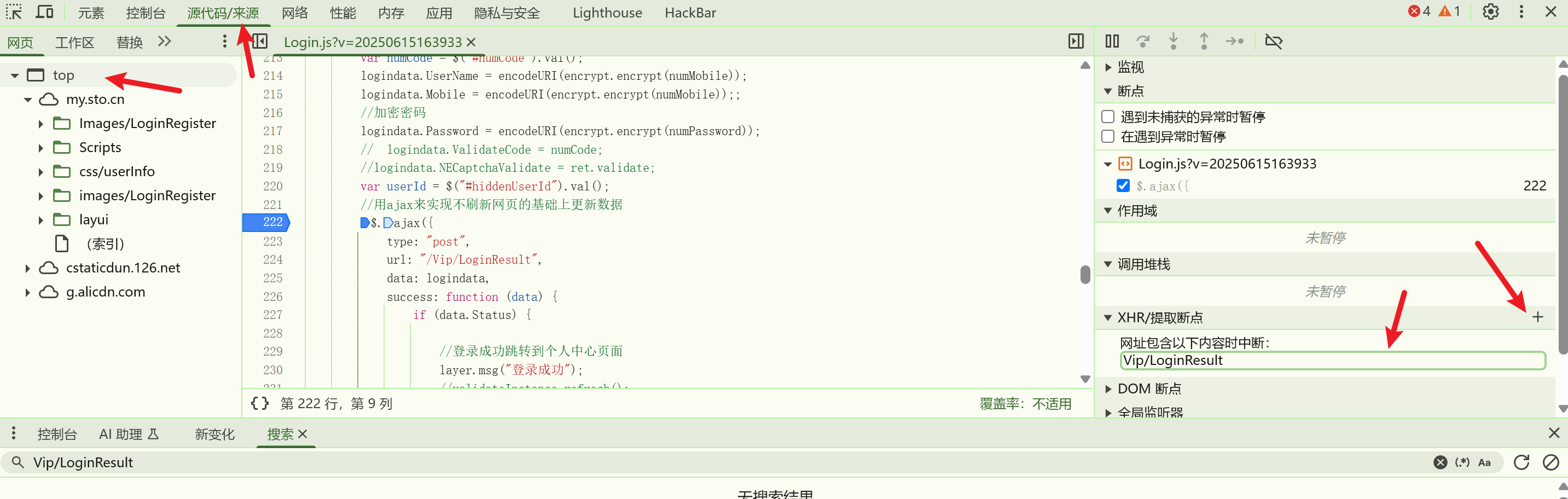Click the Vip/LoginResult XHR breakpoint input field
The image size is (1568, 499).
1332,360
